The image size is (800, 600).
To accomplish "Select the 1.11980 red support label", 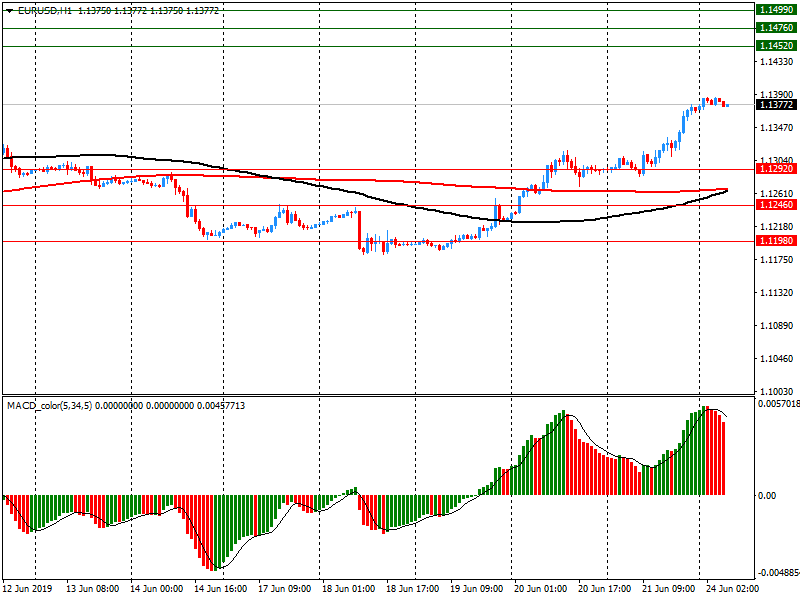I will (777, 241).
